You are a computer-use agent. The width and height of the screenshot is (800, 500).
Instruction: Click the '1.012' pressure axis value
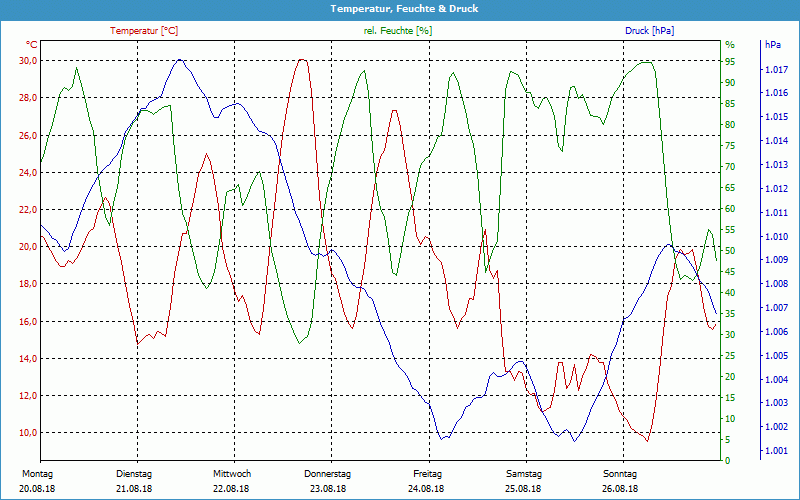(x=777, y=189)
